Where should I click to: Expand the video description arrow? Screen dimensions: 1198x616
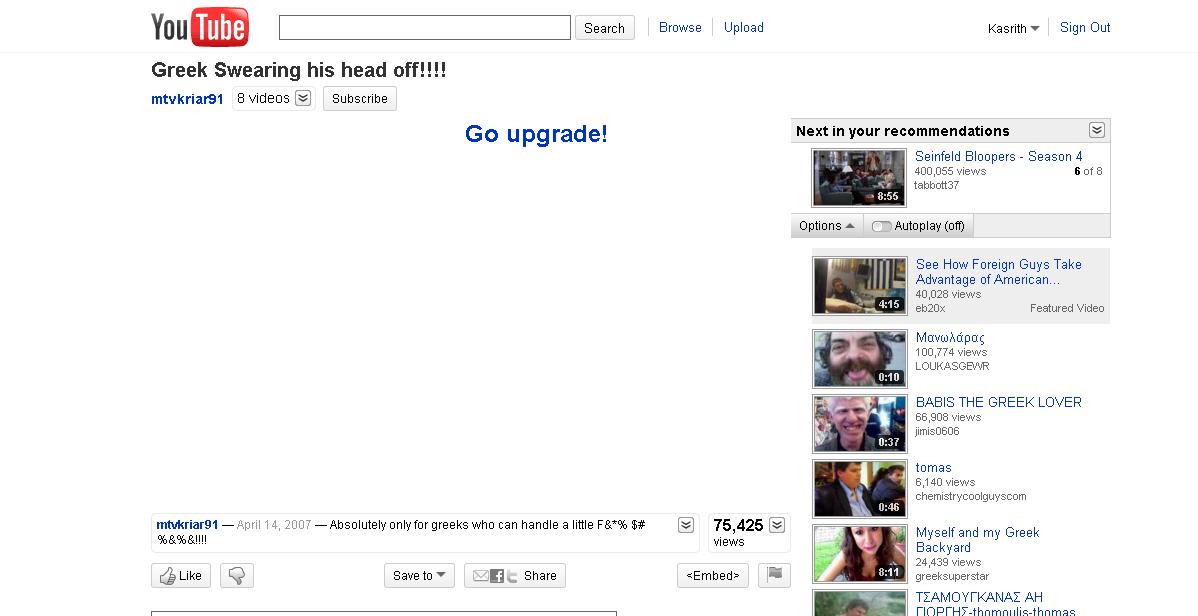tap(686, 525)
